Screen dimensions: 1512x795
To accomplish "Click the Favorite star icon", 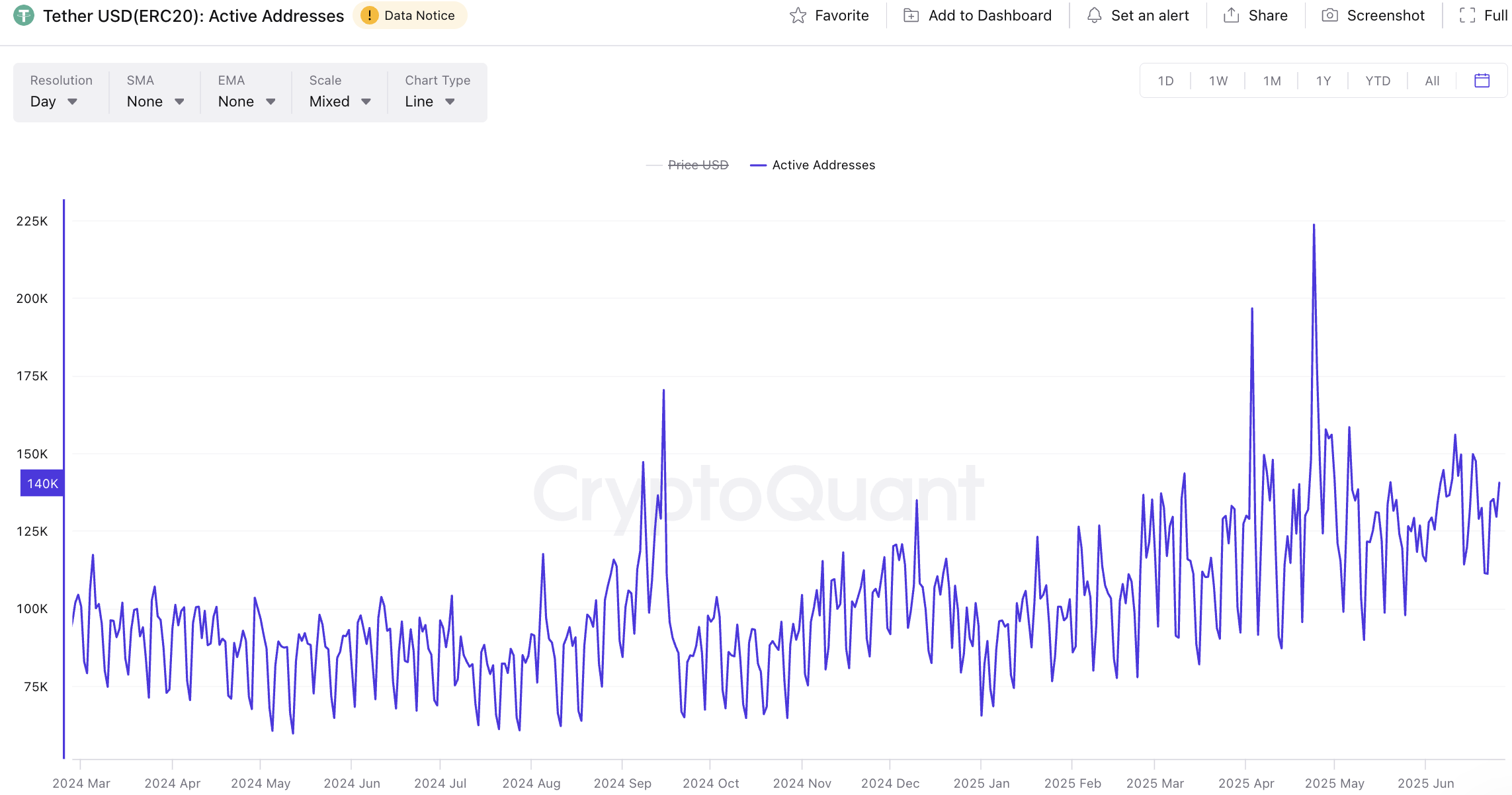I will [798, 16].
